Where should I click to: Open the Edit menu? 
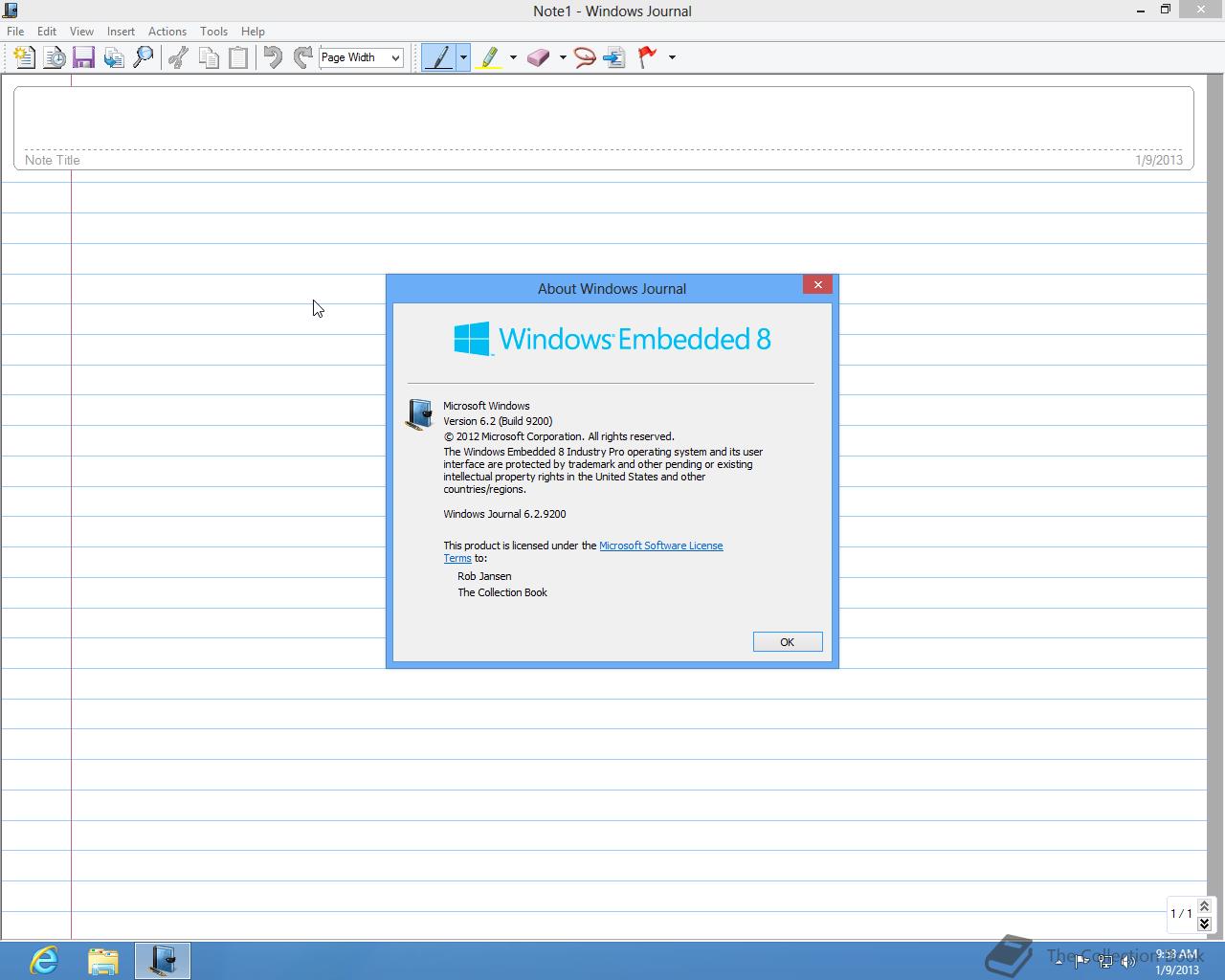pyautogui.click(x=47, y=32)
